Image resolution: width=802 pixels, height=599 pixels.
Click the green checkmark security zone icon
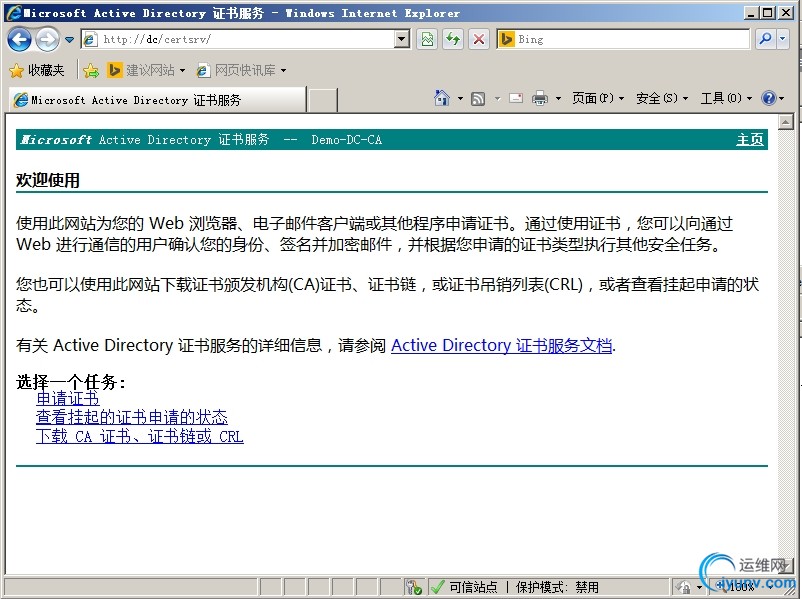point(437,587)
